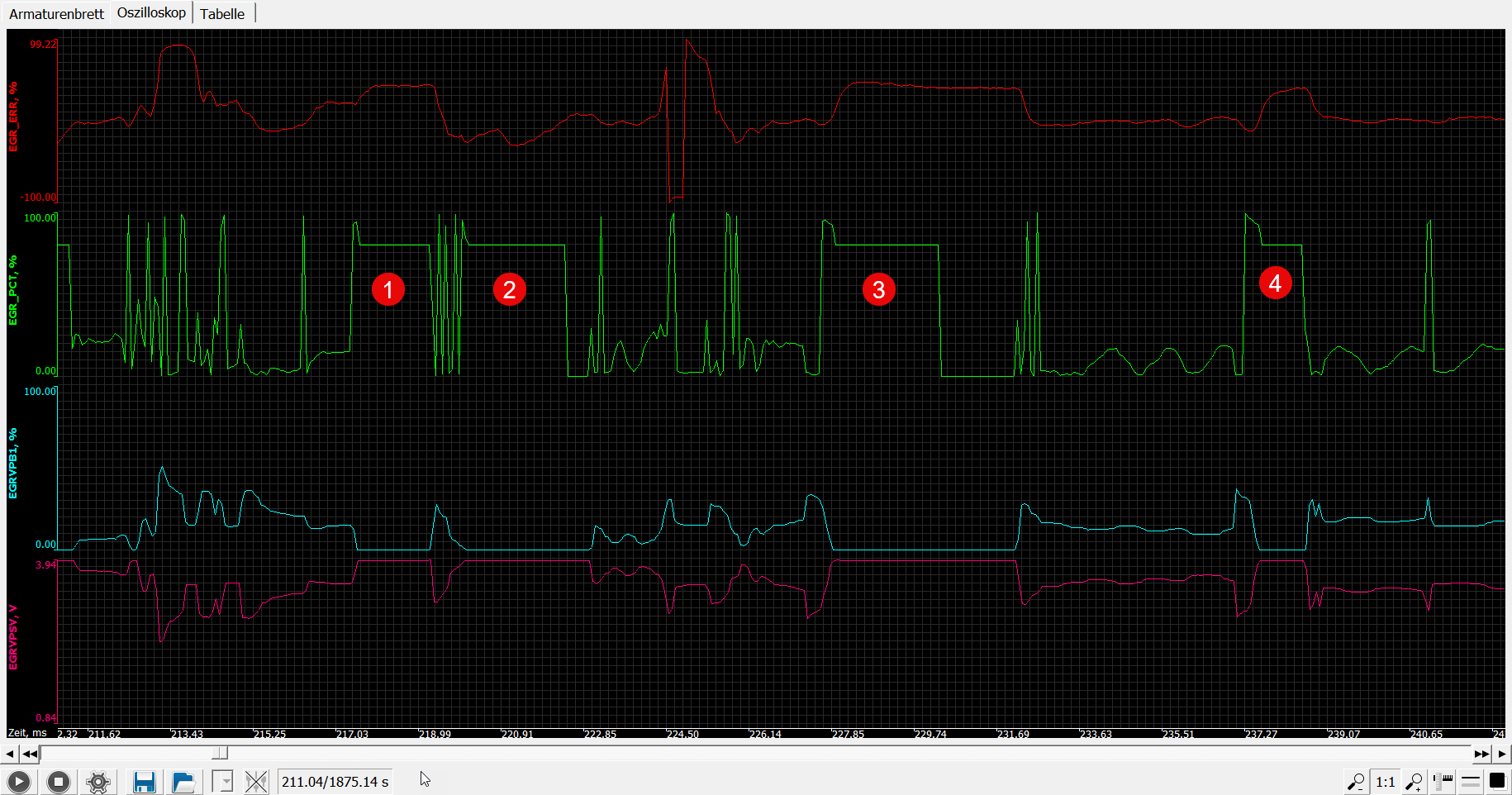Viewport: 1512px width, 795px height.
Task: Stop the log playback
Action: pos(58,782)
